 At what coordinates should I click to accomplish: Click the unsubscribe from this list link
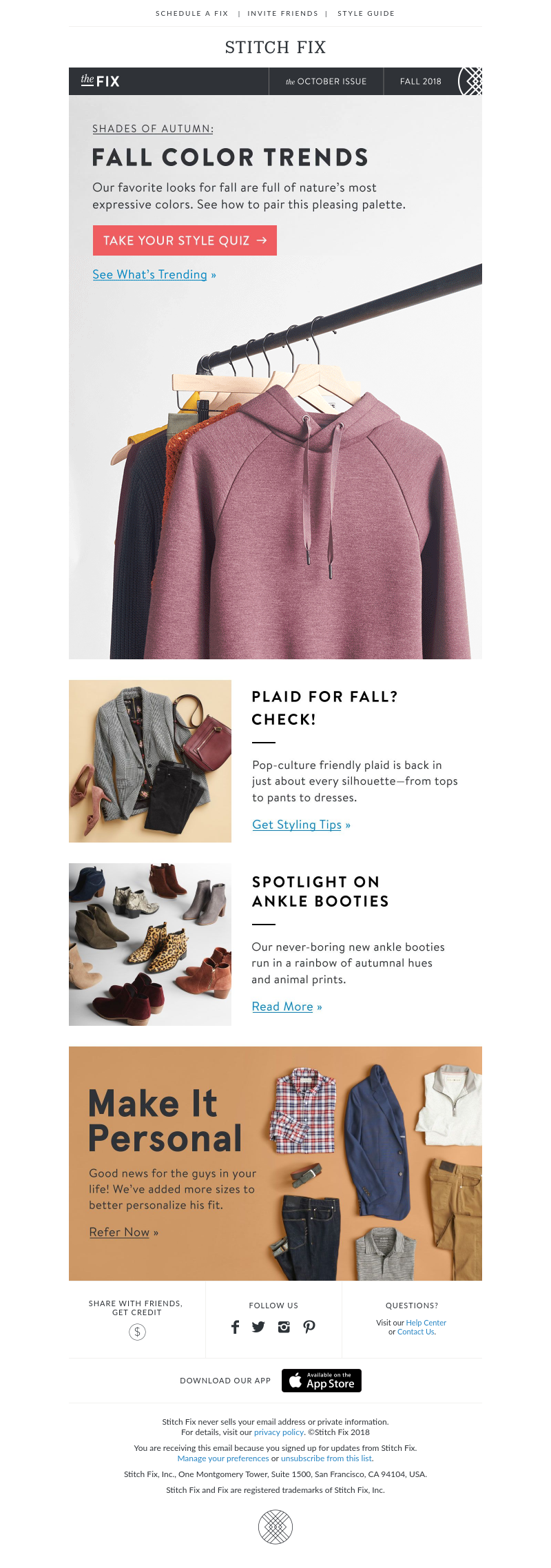327,1458
